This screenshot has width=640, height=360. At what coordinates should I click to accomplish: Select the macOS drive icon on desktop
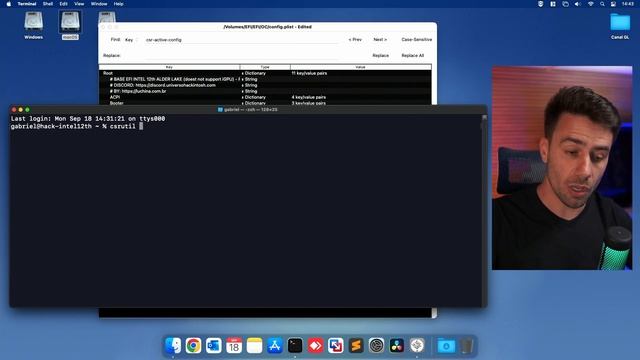click(70, 21)
